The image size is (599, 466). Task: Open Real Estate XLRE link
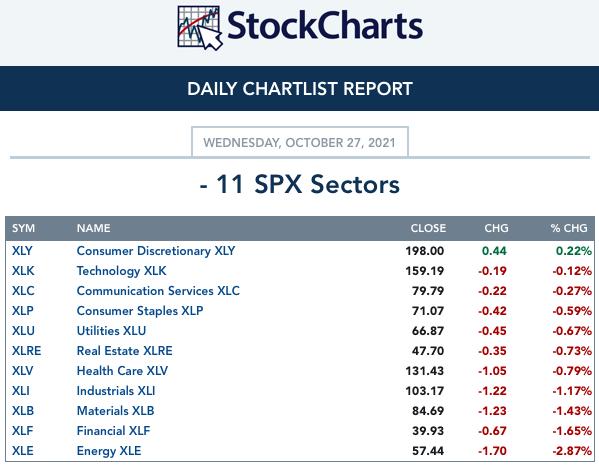click(x=125, y=351)
